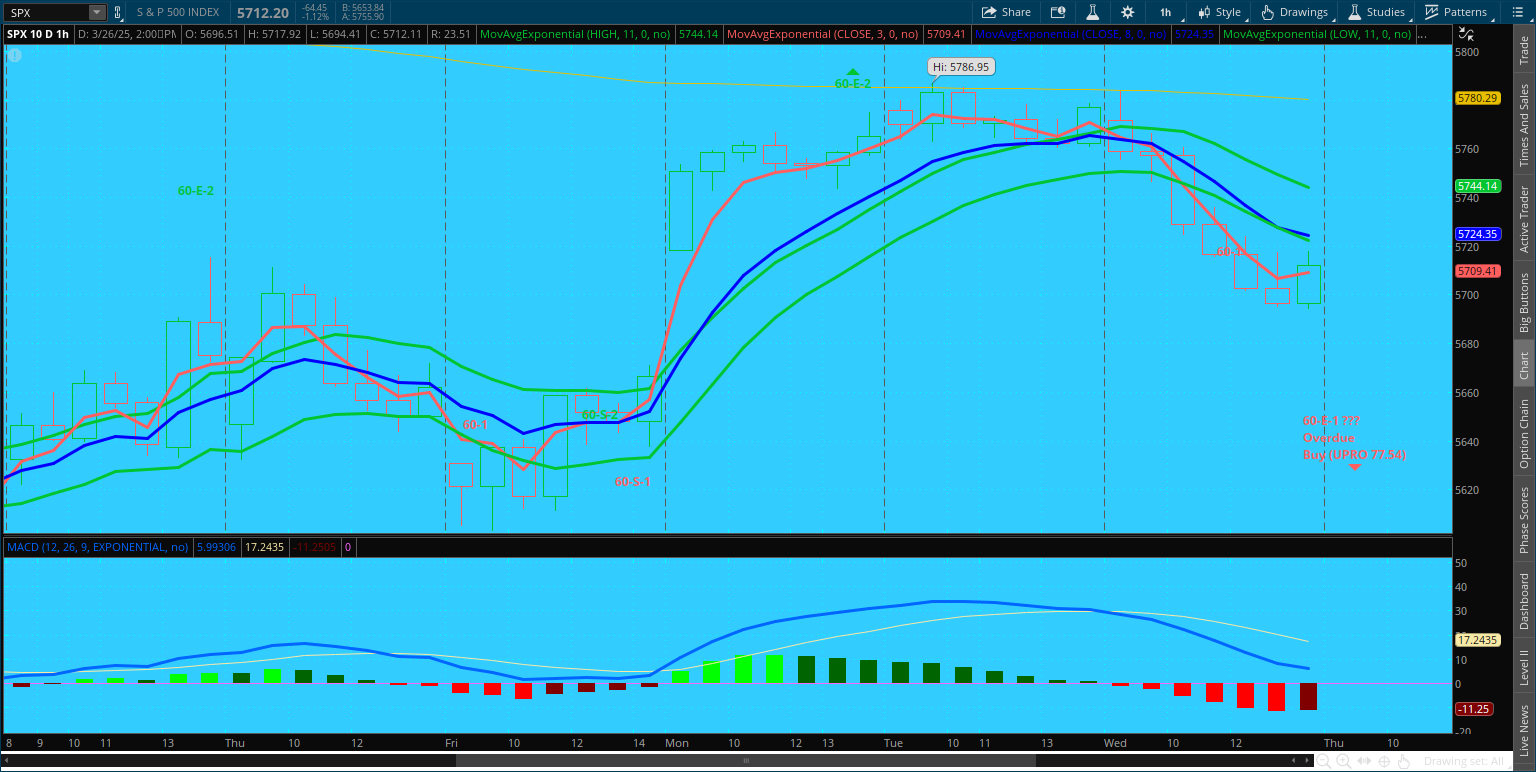Click the news and alerts window icon
1536x772 pixels.
pyautogui.click(x=1058, y=12)
